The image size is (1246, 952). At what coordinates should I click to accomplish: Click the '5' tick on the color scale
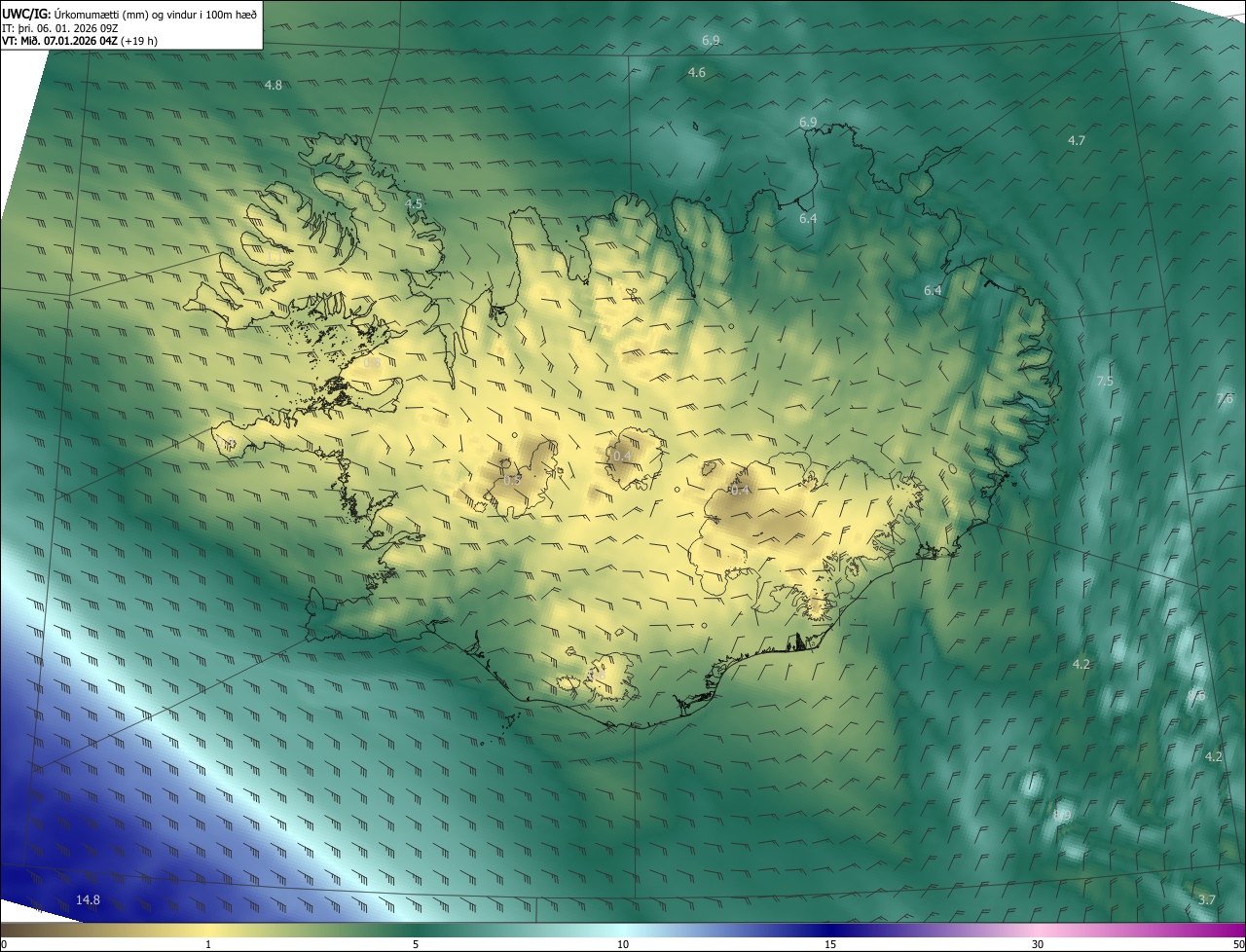(x=416, y=944)
